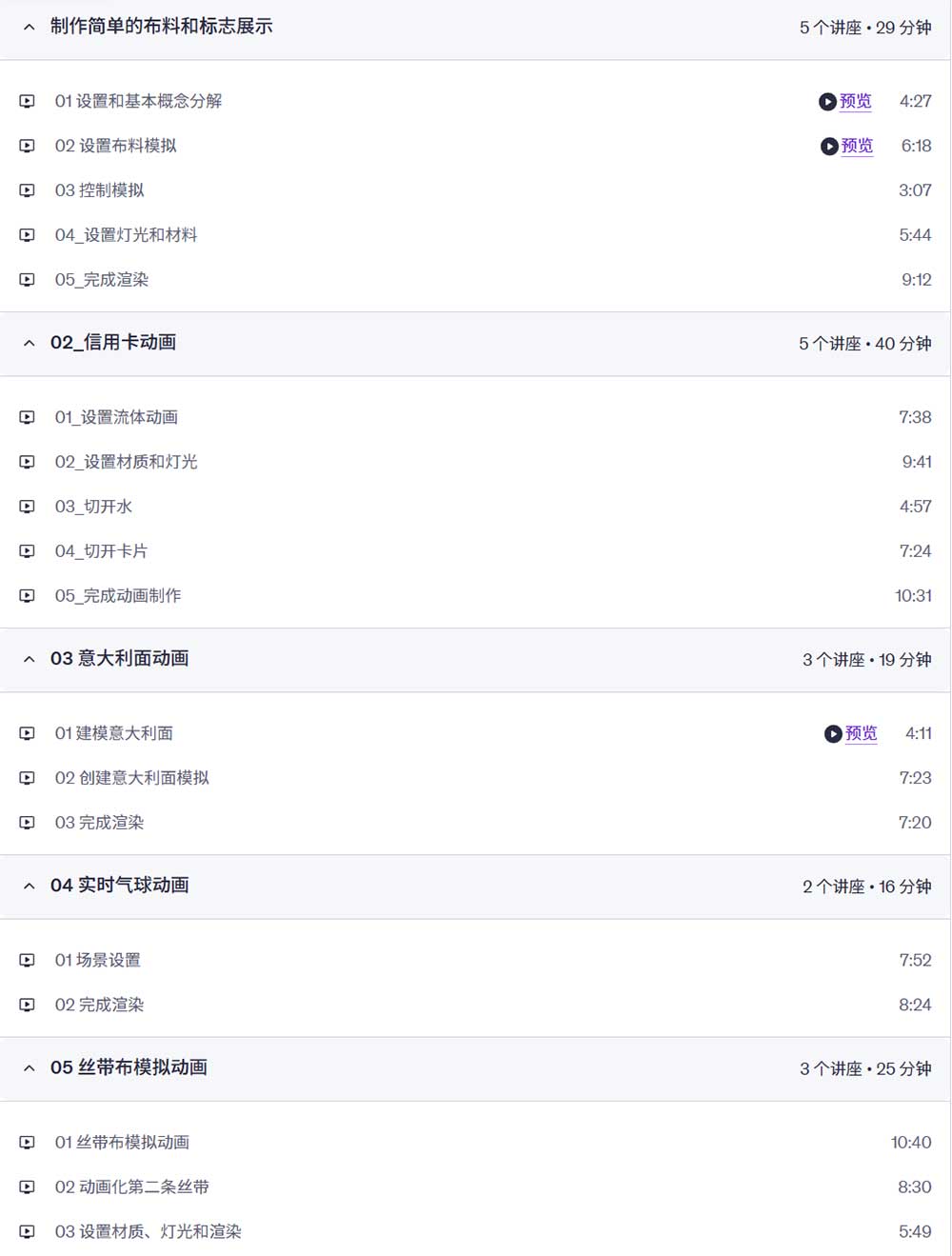
Task: Open 预览 link for 01 建模意大利面
Action: 862,733
